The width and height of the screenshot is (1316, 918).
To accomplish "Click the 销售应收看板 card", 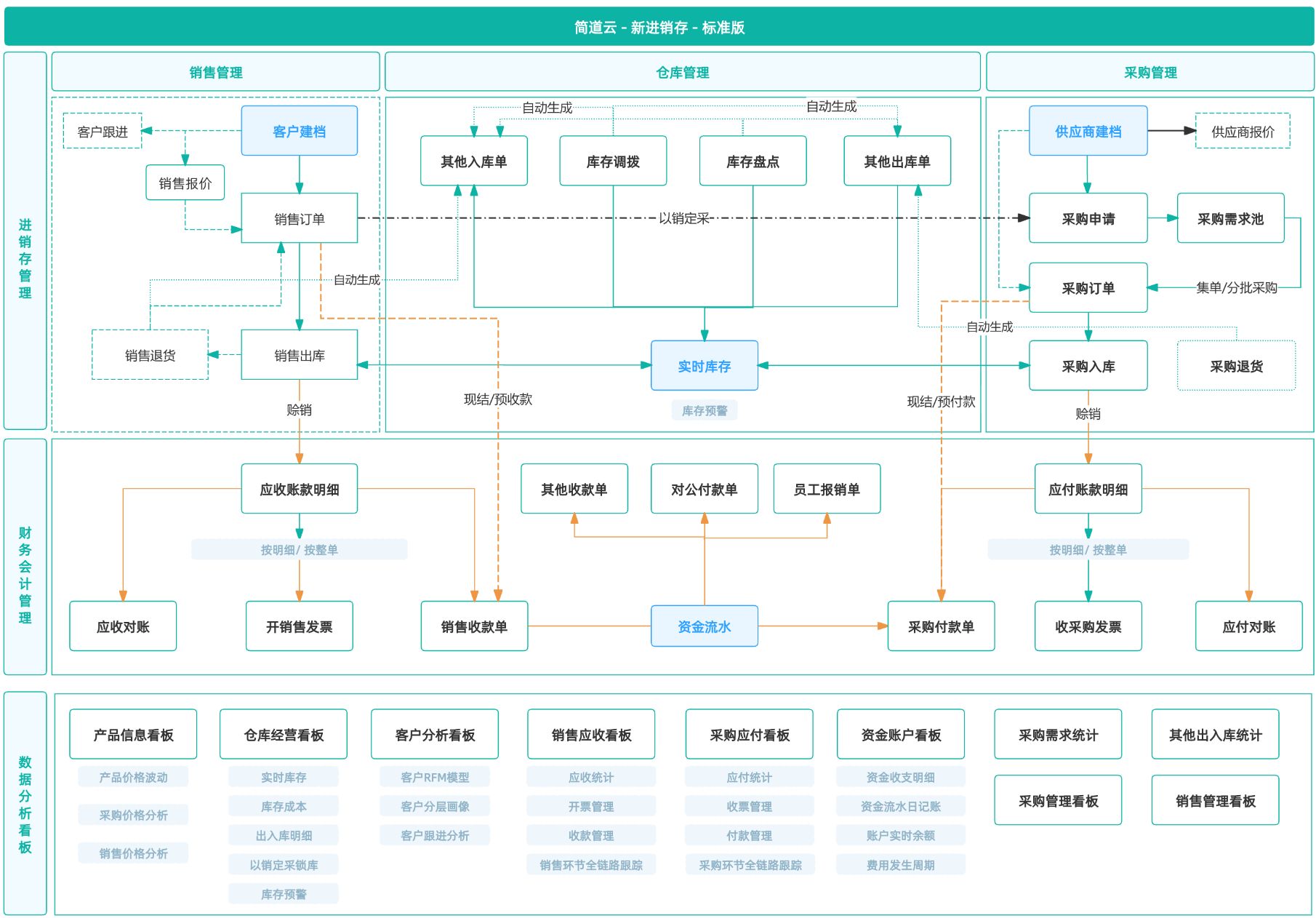I will [591, 735].
